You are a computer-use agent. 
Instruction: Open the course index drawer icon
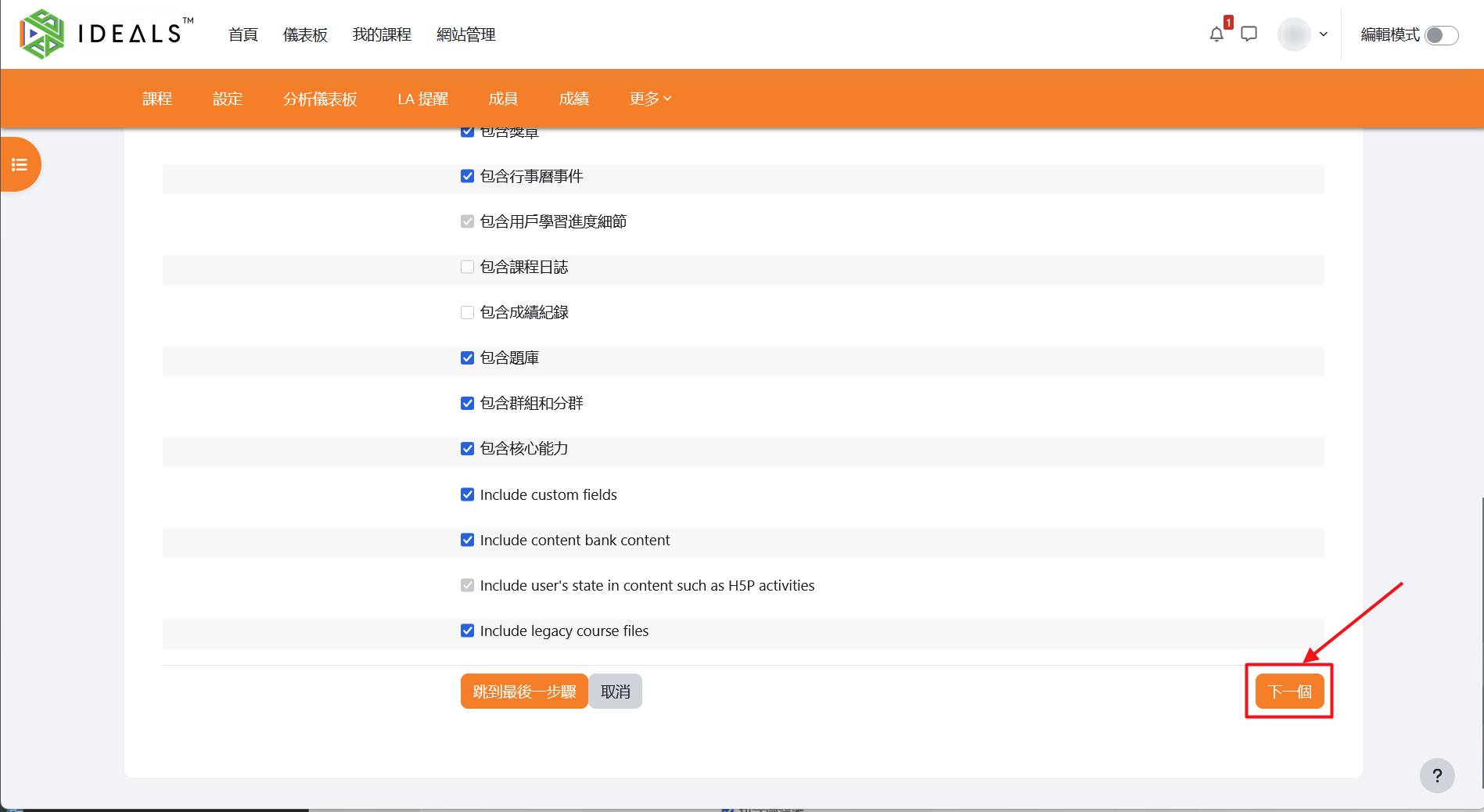tap(20, 164)
